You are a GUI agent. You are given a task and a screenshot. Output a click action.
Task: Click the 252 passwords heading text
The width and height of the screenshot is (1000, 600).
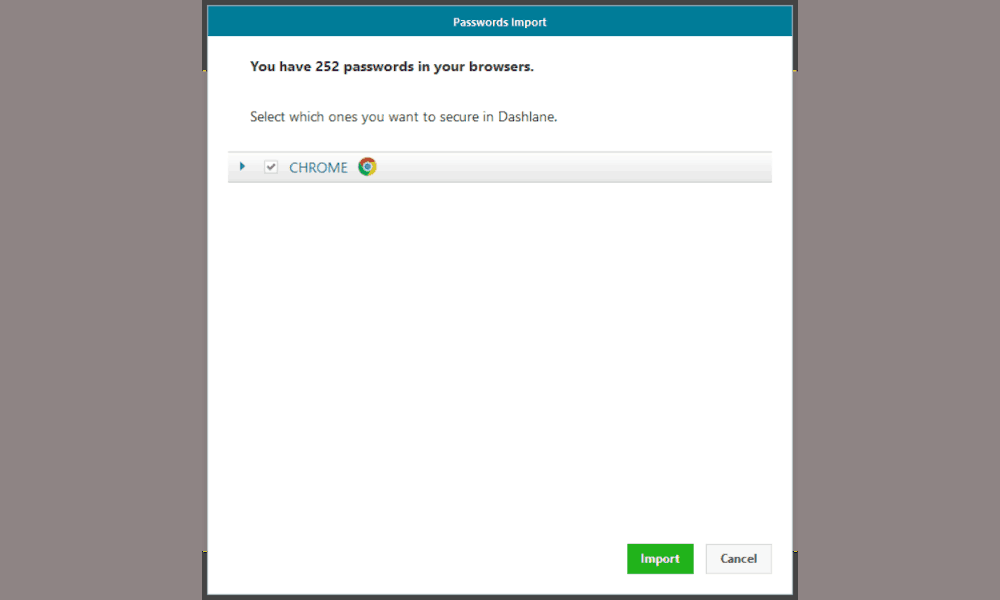(392, 66)
